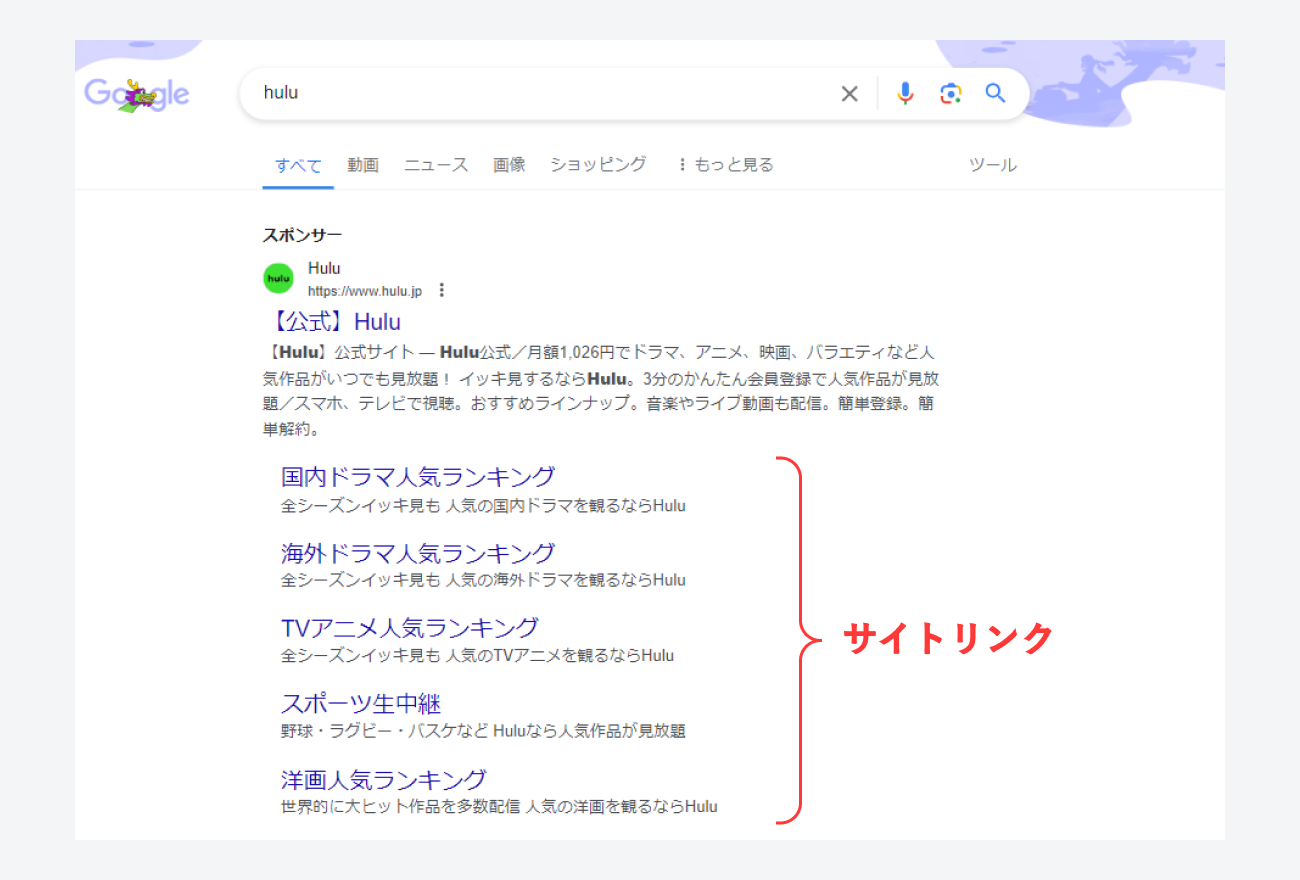This screenshot has height=880, width=1300.
Task: Open the ショッピング tab
Action: click(x=598, y=165)
